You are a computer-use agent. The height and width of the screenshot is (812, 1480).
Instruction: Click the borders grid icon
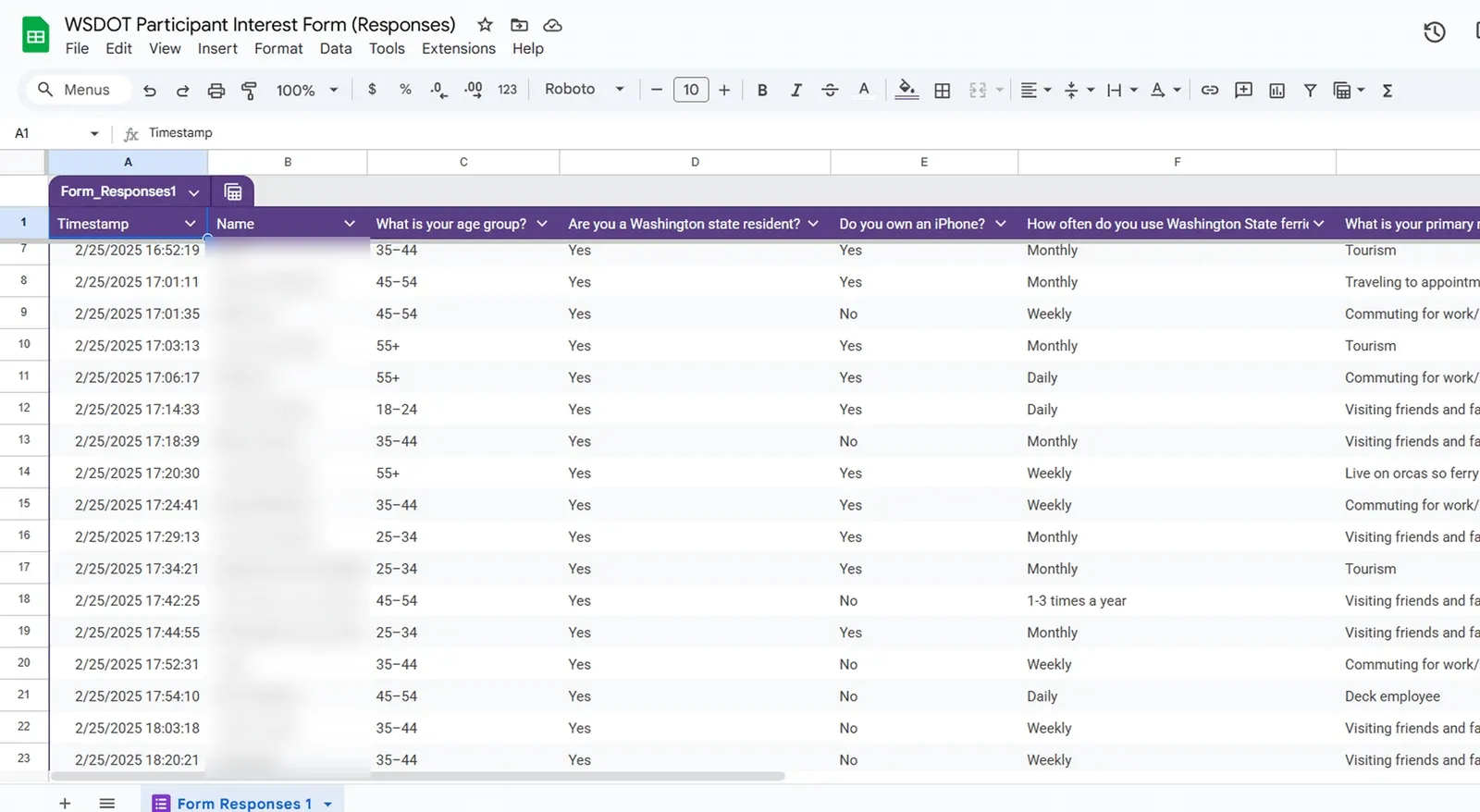942,90
